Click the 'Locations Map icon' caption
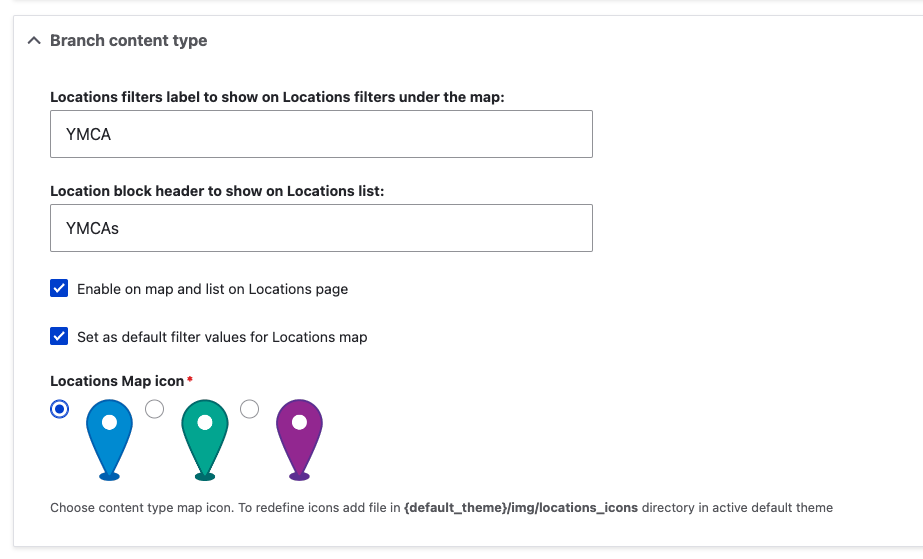Viewport: 923px width, 559px height. pos(117,381)
